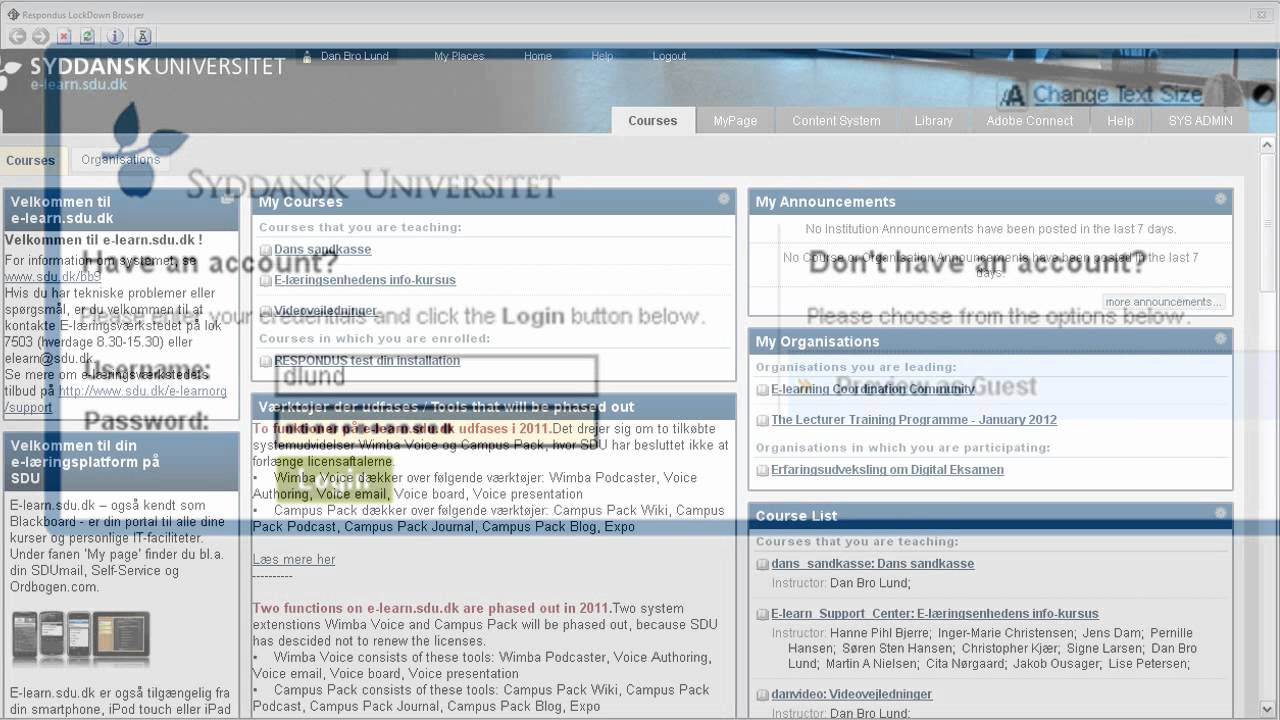Viewport: 1280px width, 720px height.
Task: Open the LockDown Browser info icon
Action: [x=115, y=36]
